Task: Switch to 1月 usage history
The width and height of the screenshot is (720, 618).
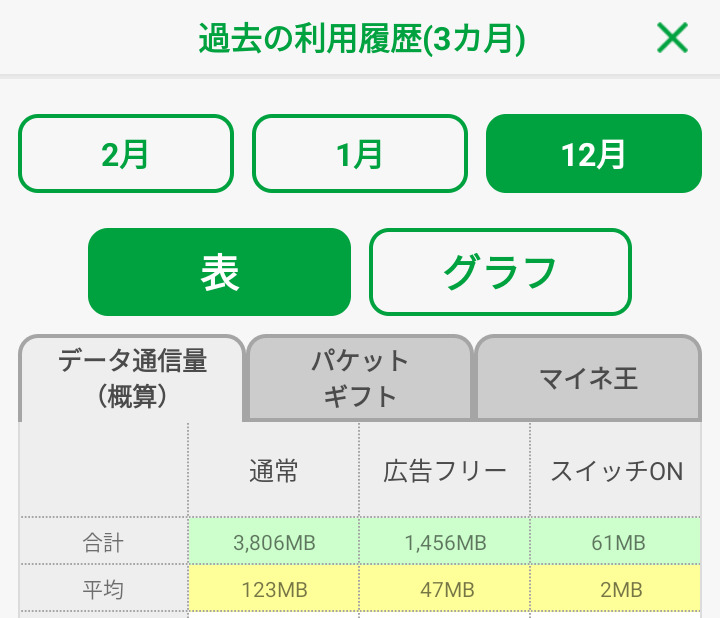Action: [360, 154]
